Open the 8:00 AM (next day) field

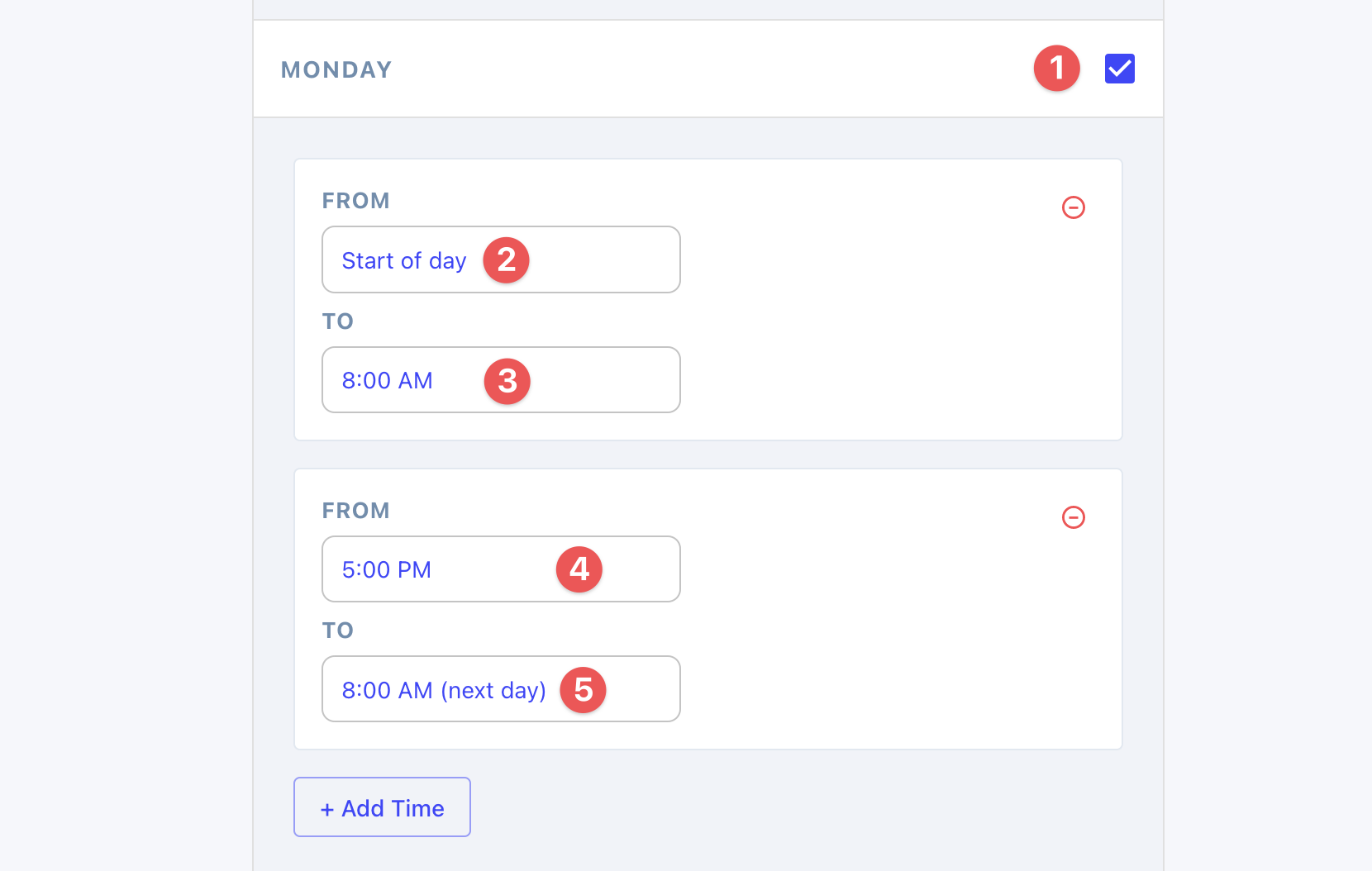501,689
